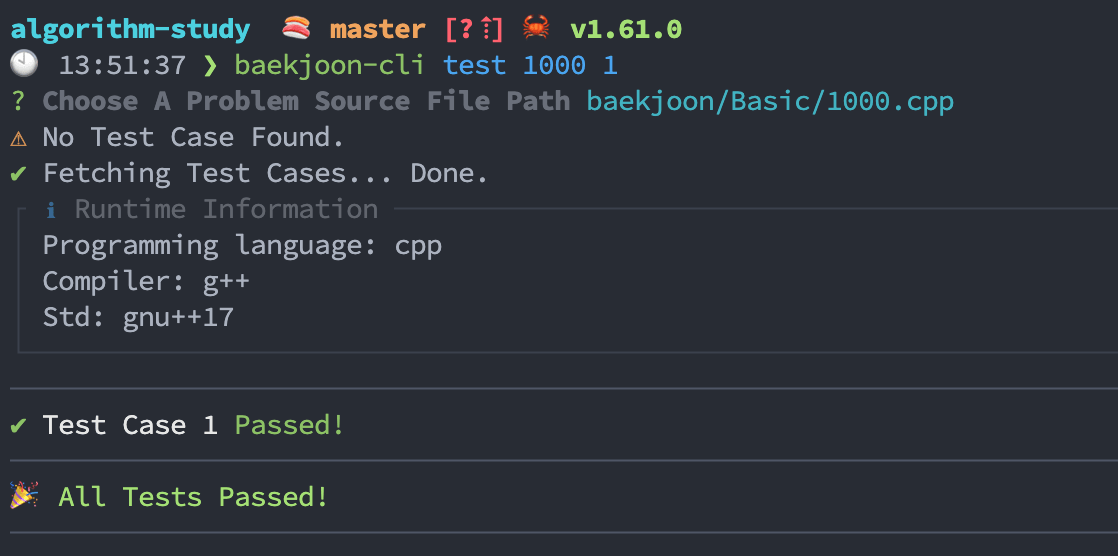Click the green prompt arrow symbol
This screenshot has width=1118, height=556.
[210, 66]
